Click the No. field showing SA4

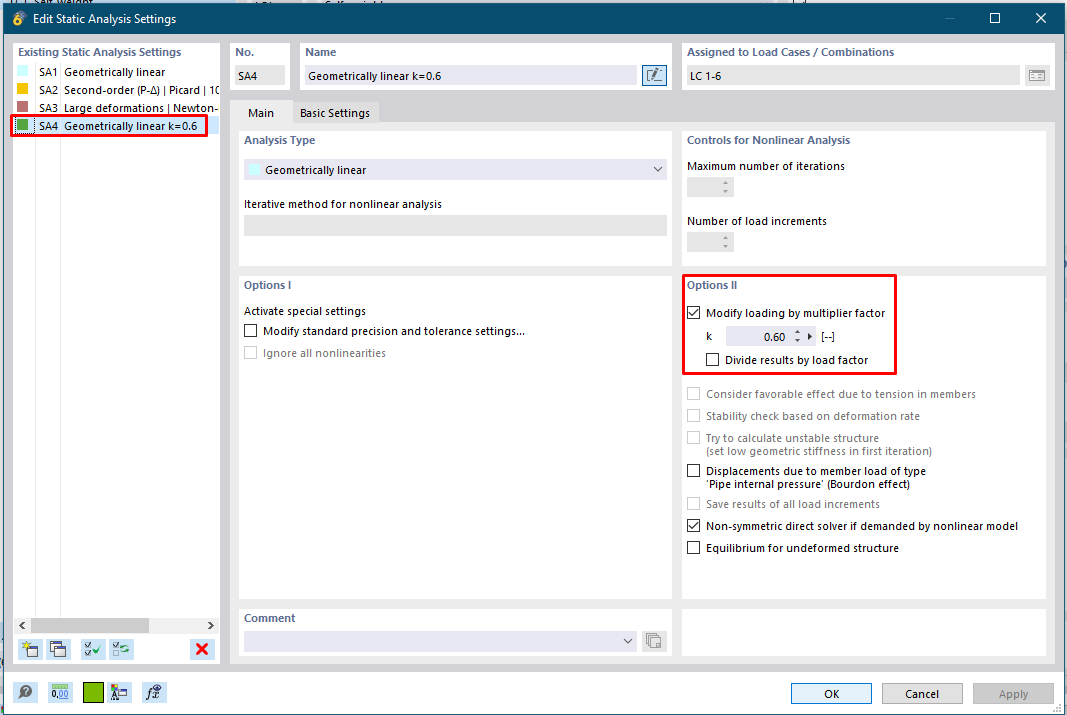(260, 76)
